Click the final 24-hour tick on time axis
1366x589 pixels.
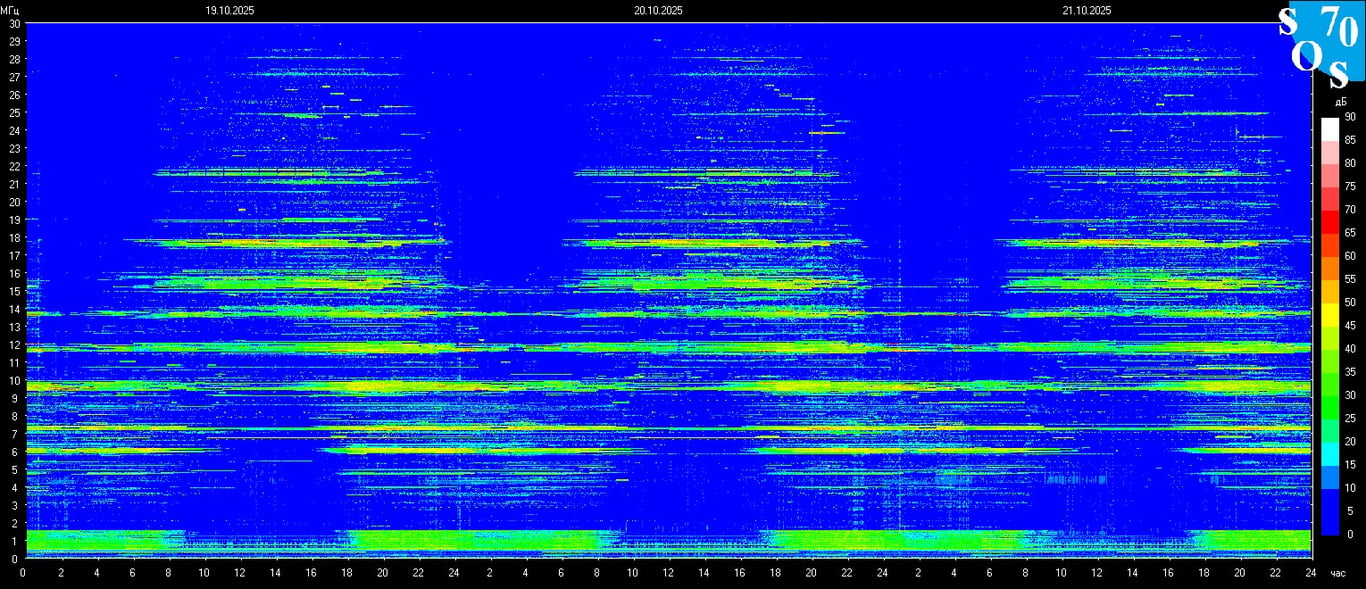(x=1311, y=573)
